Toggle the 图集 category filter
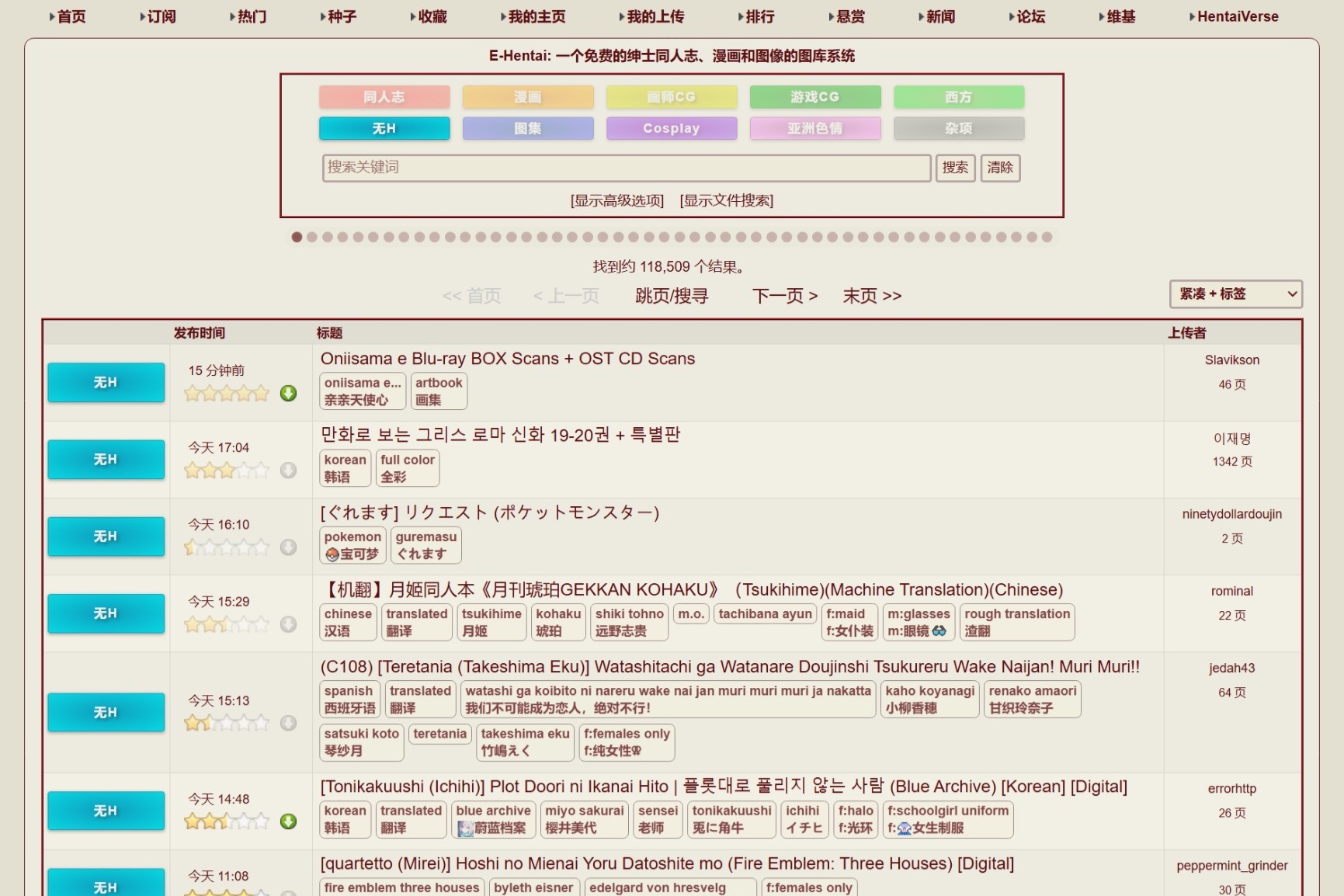Screen dimensions: 1344x896 click(x=528, y=128)
